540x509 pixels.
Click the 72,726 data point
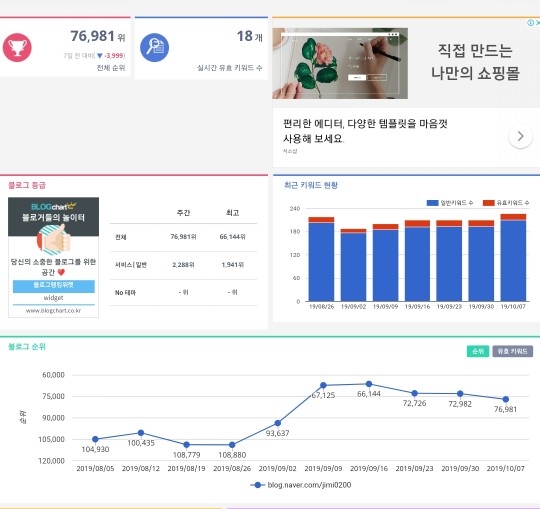[415, 393]
